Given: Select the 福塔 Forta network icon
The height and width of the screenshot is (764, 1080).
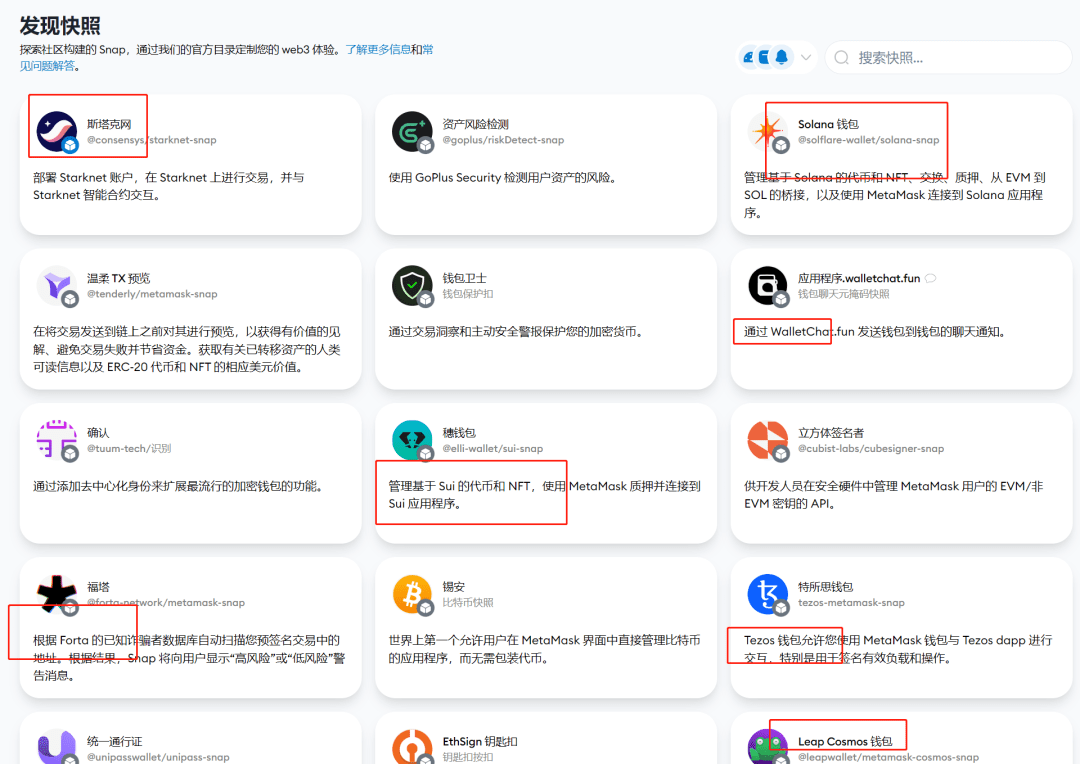Looking at the screenshot, I should coord(57,593).
